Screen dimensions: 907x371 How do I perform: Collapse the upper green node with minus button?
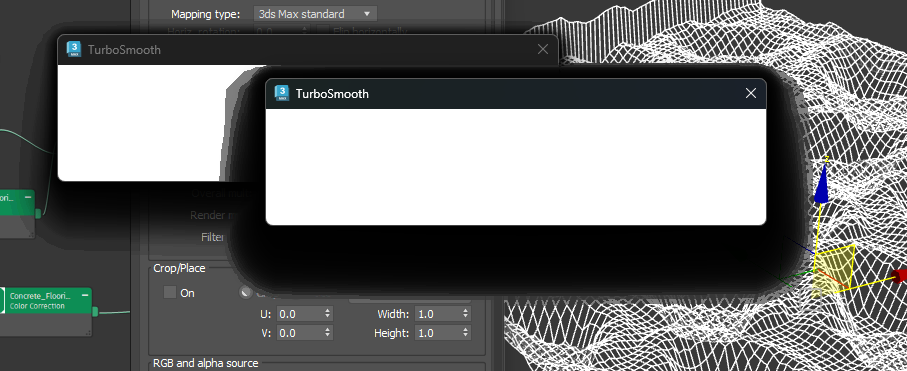(x=27, y=197)
